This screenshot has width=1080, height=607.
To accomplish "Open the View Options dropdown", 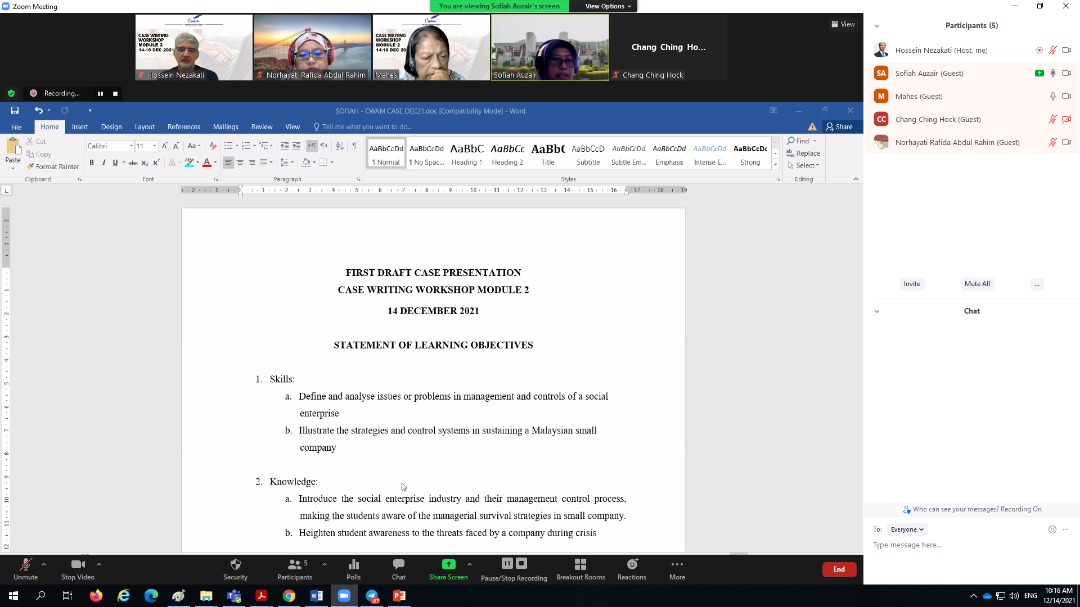I will [608, 6].
